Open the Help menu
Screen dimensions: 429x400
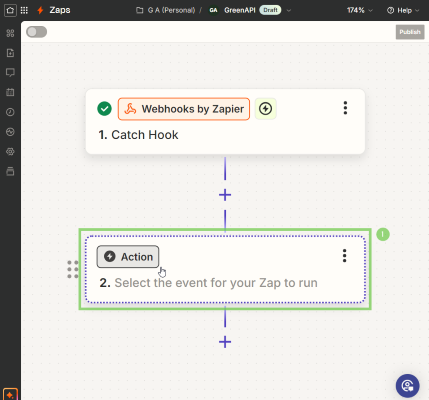(x=403, y=10)
